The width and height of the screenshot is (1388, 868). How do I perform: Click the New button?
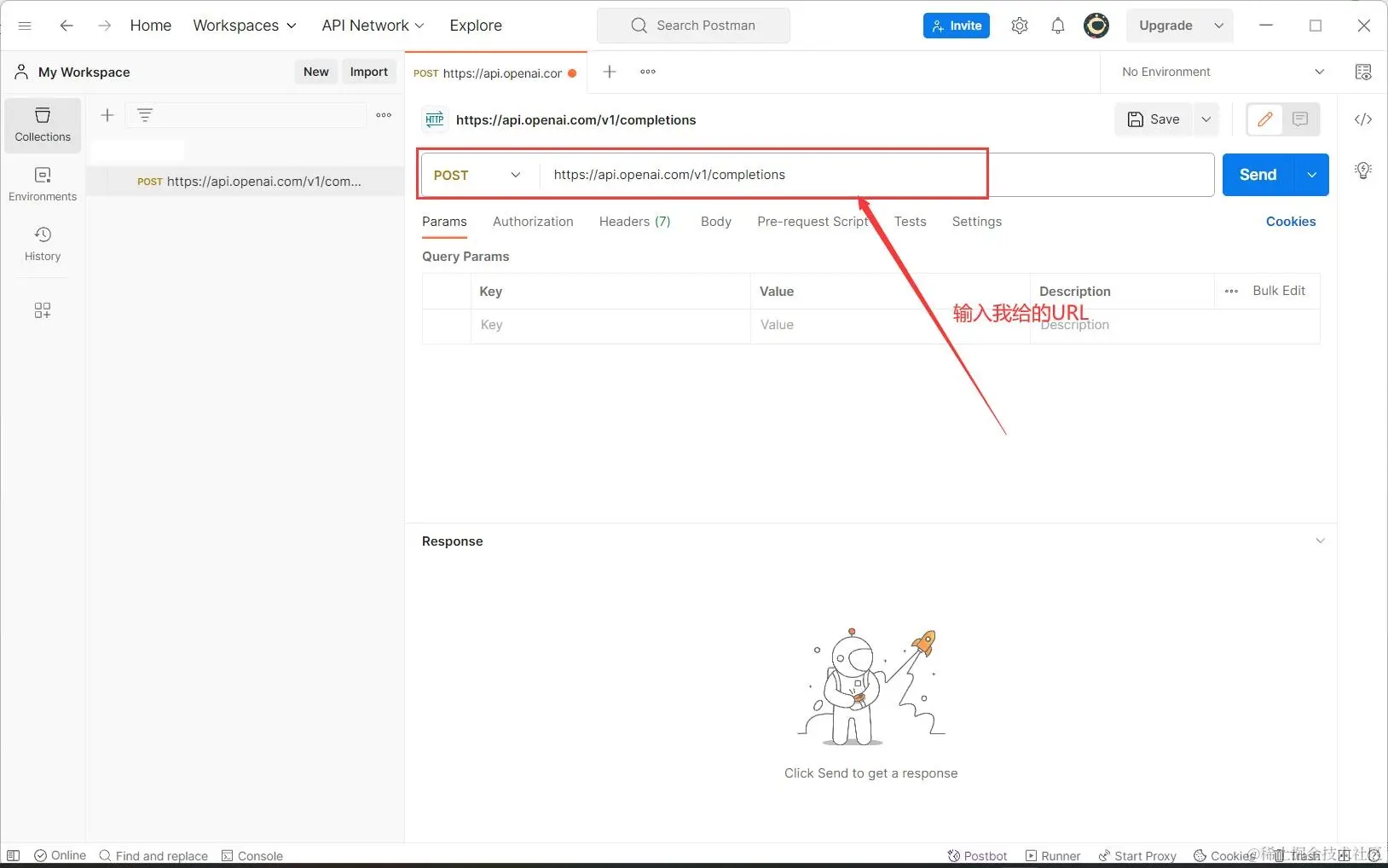pyautogui.click(x=316, y=72)
